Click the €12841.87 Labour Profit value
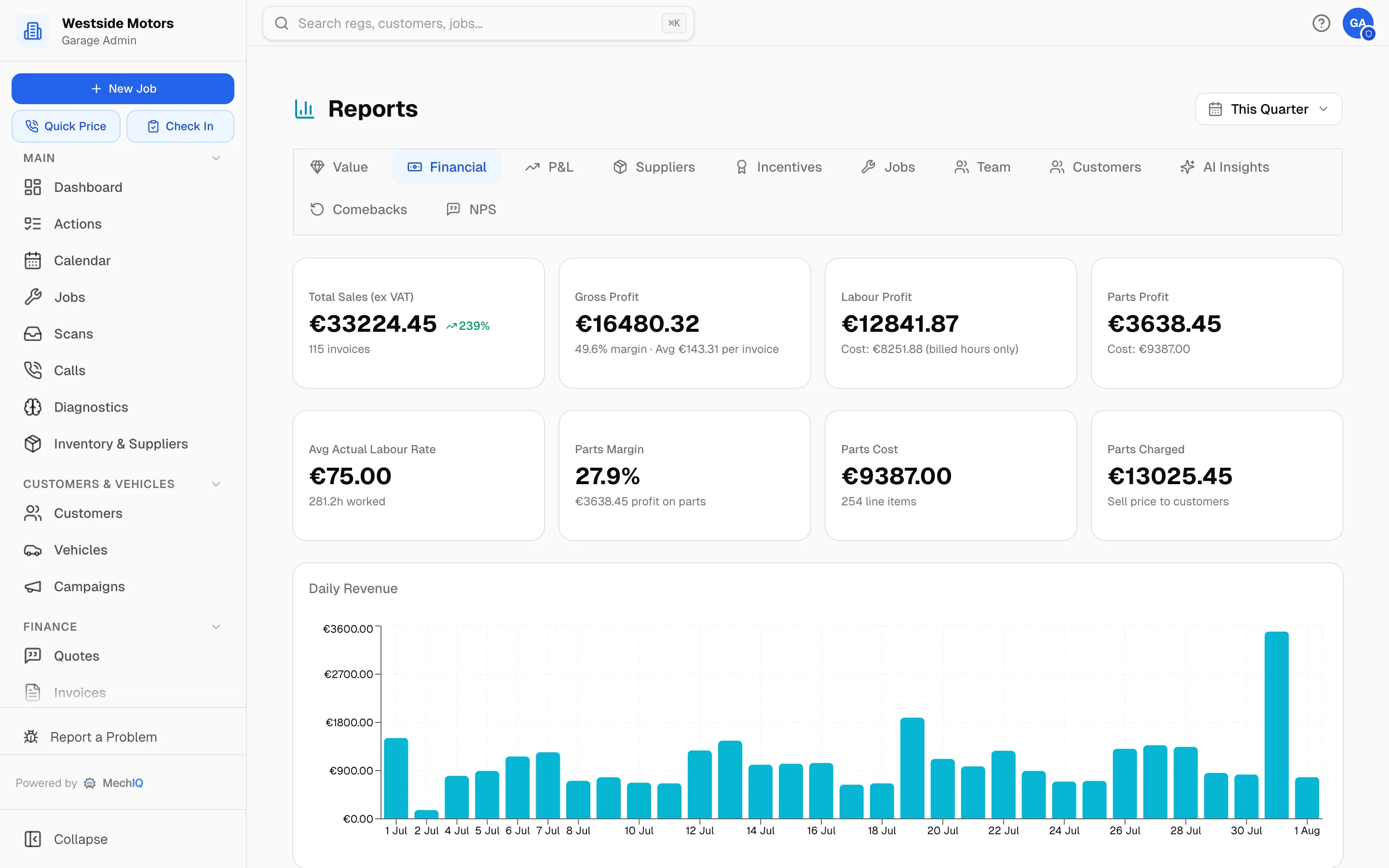Screen dimensions: 1389x868 [x=899, y=324]
